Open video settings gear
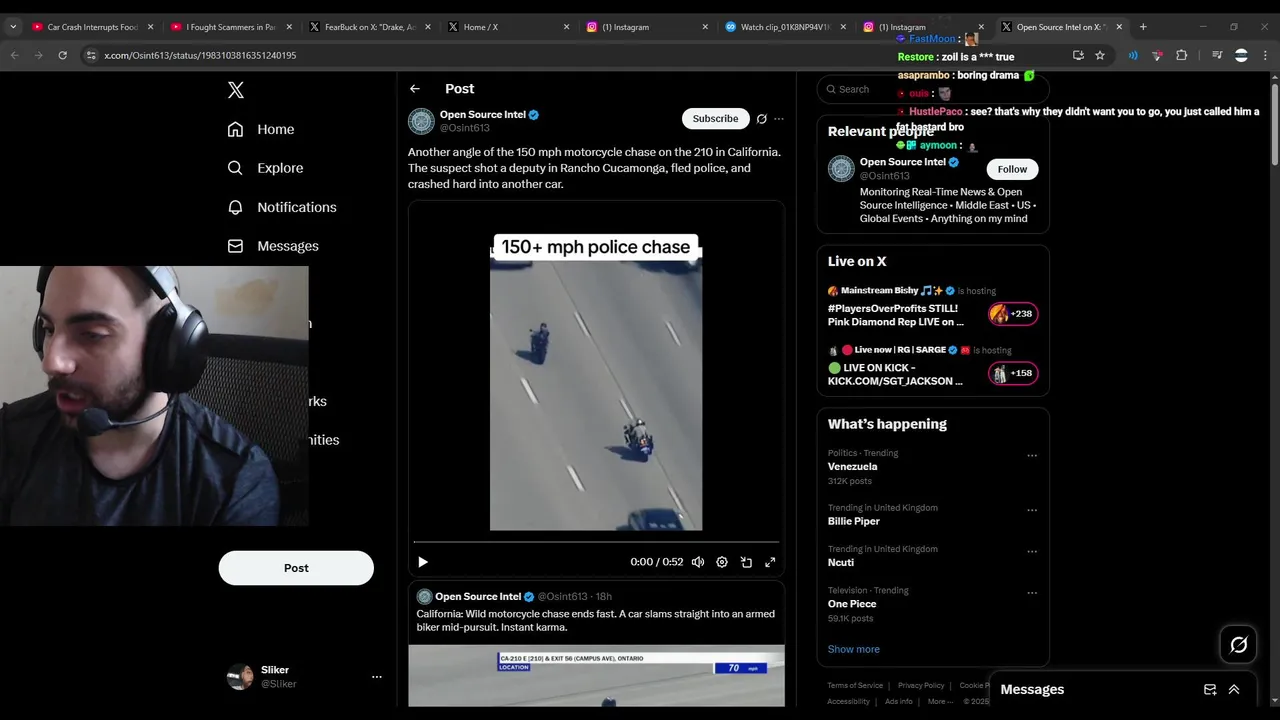This screenshot has height=720, width=1280. click(x=722, y=562)
